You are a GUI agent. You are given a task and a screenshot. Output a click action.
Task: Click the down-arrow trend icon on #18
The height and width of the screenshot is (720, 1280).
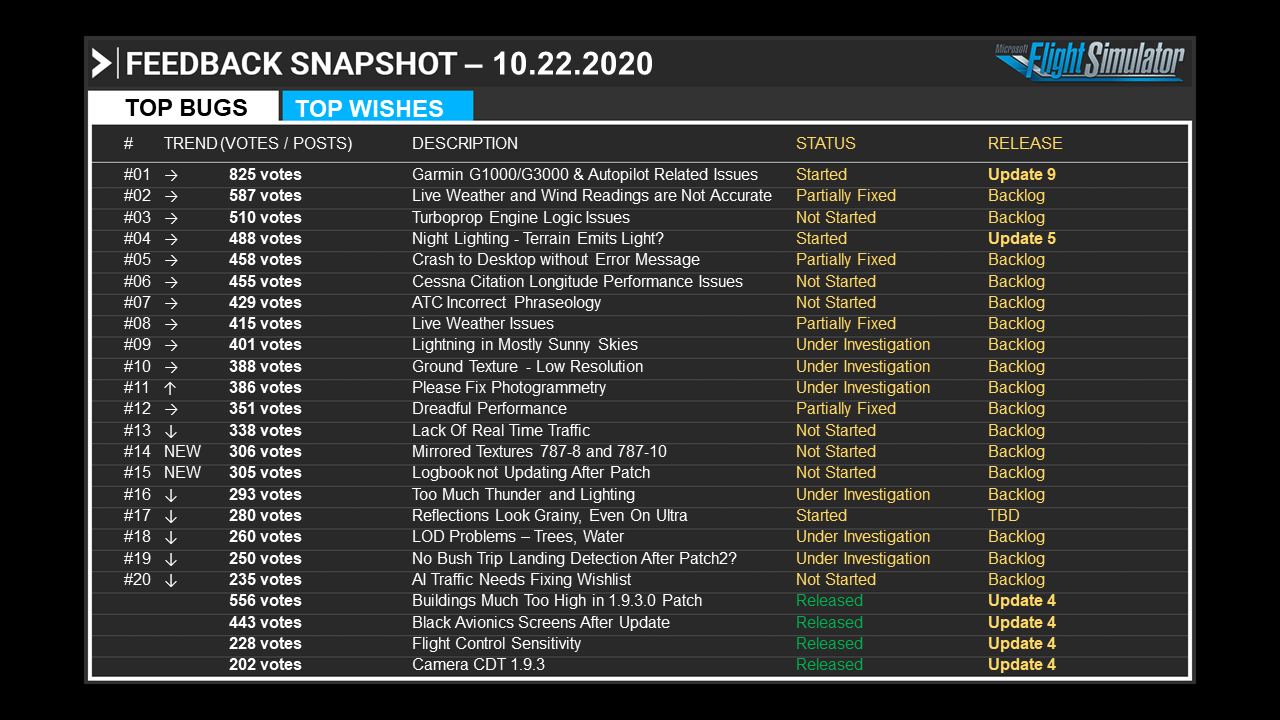171,536
